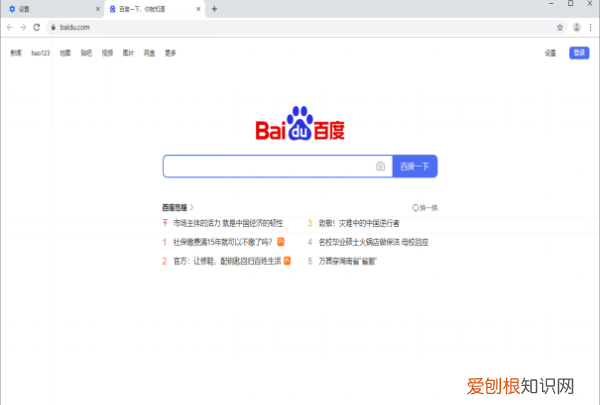Open 图片 in the top navigation
This screenshot has width=600, height=405.
(128, 53)
